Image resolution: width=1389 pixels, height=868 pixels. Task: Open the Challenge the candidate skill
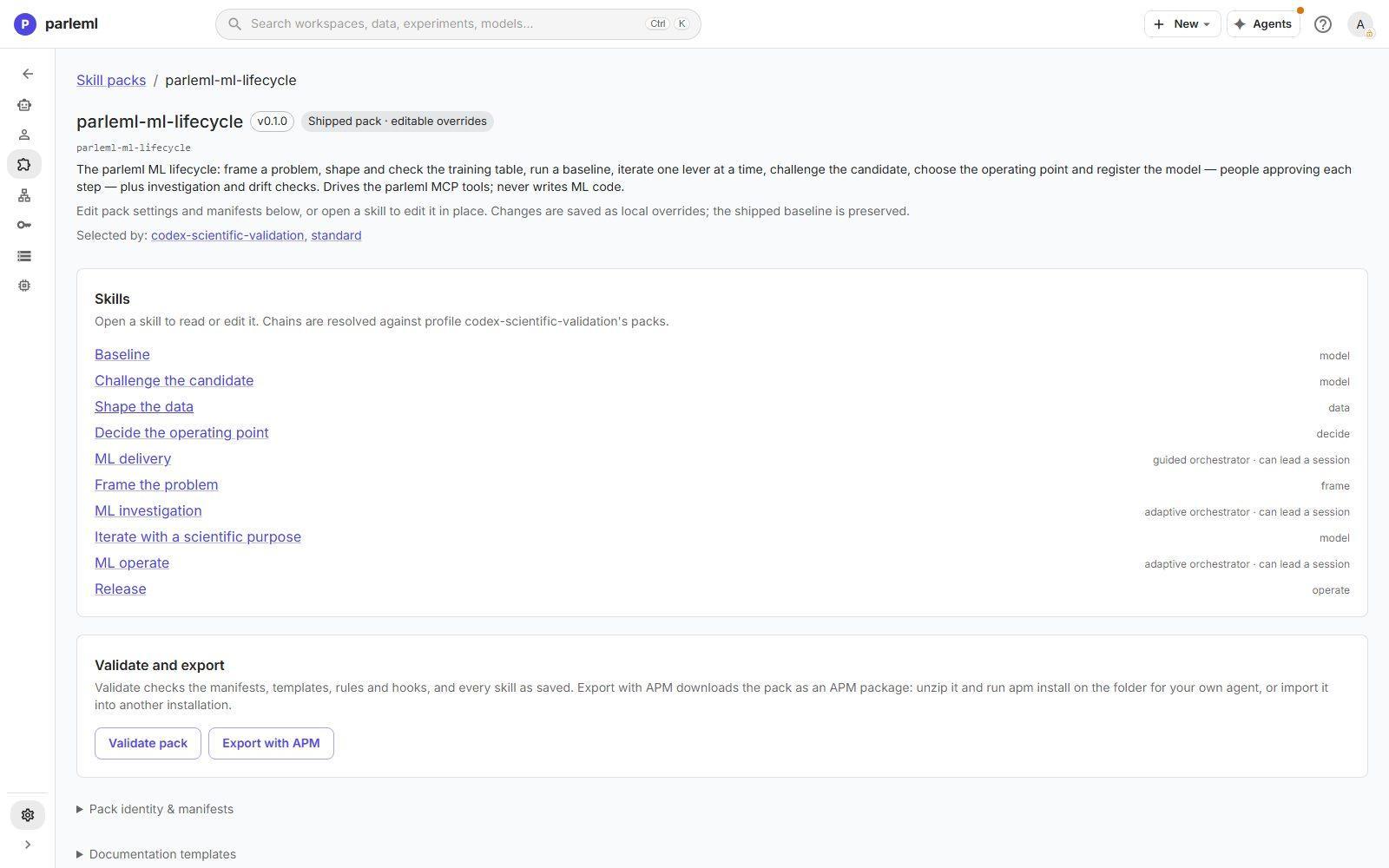pyautogui.click(x=174, y=380)
